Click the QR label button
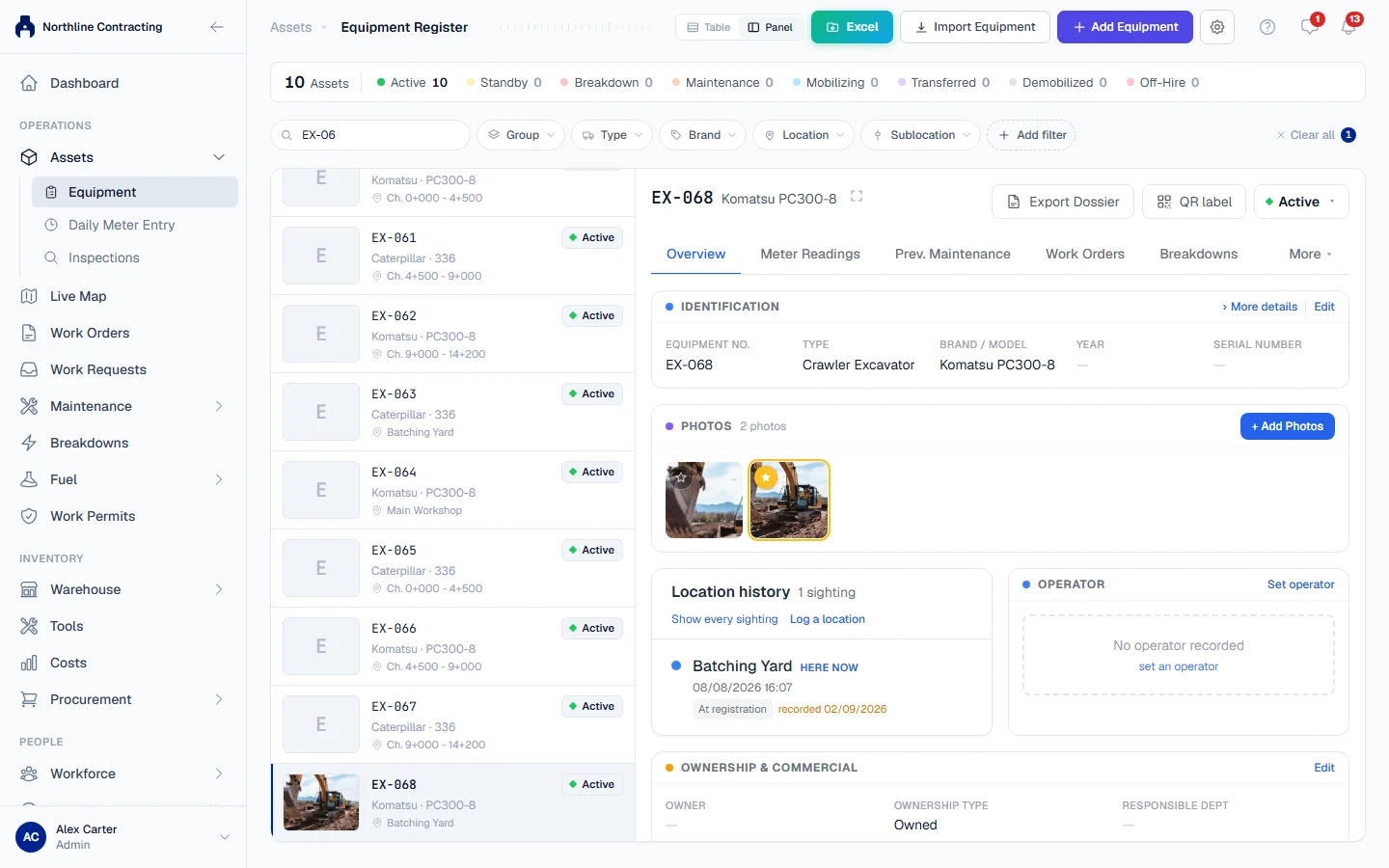Screen dimensions: 1389x868 click(1194, 202)
